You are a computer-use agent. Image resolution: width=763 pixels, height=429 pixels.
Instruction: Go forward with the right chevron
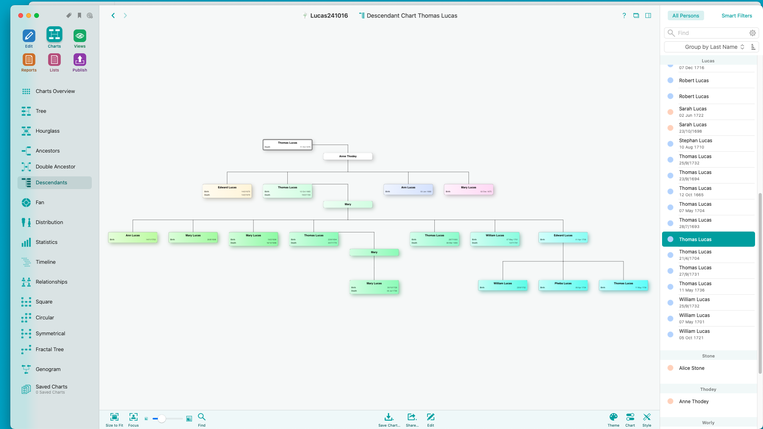(x=125, y=16)
